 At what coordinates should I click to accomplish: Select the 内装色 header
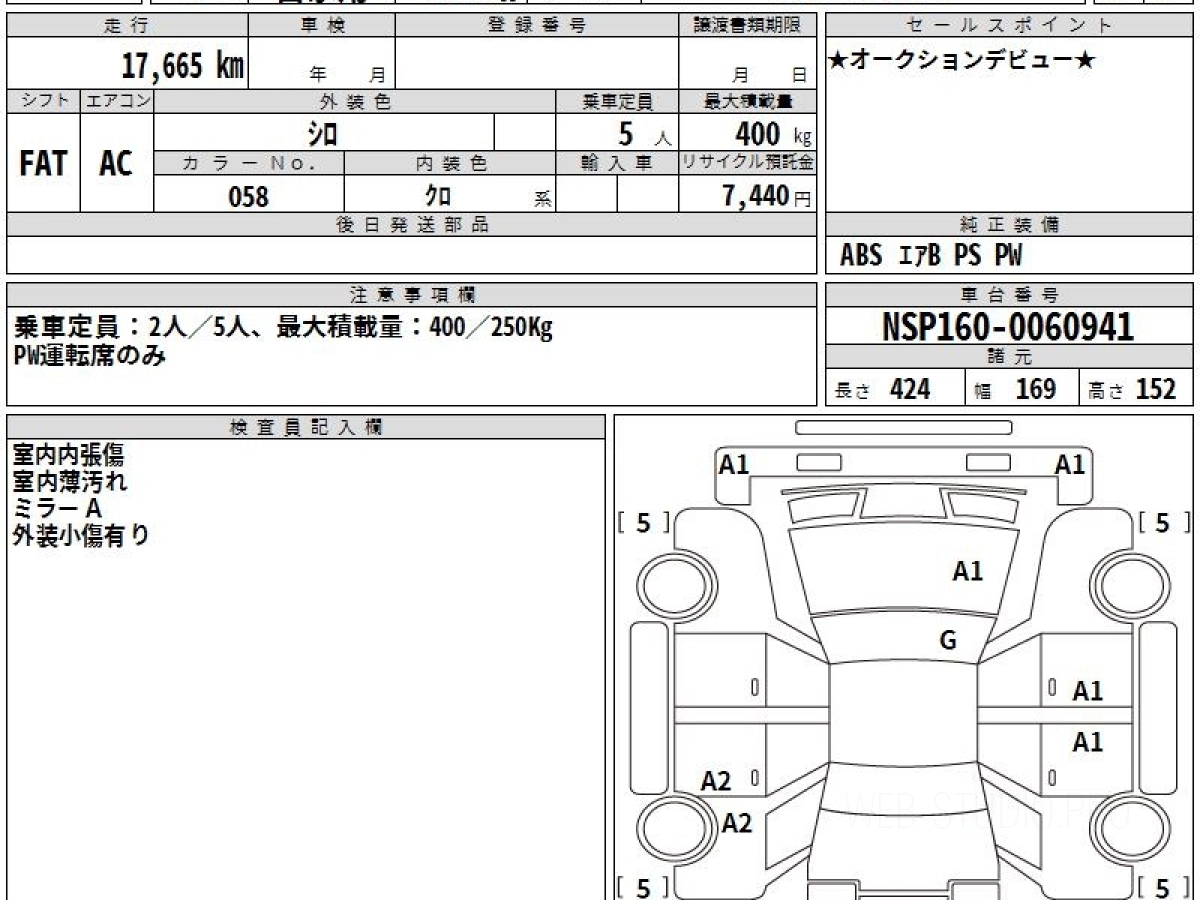(x=450, y=164)
